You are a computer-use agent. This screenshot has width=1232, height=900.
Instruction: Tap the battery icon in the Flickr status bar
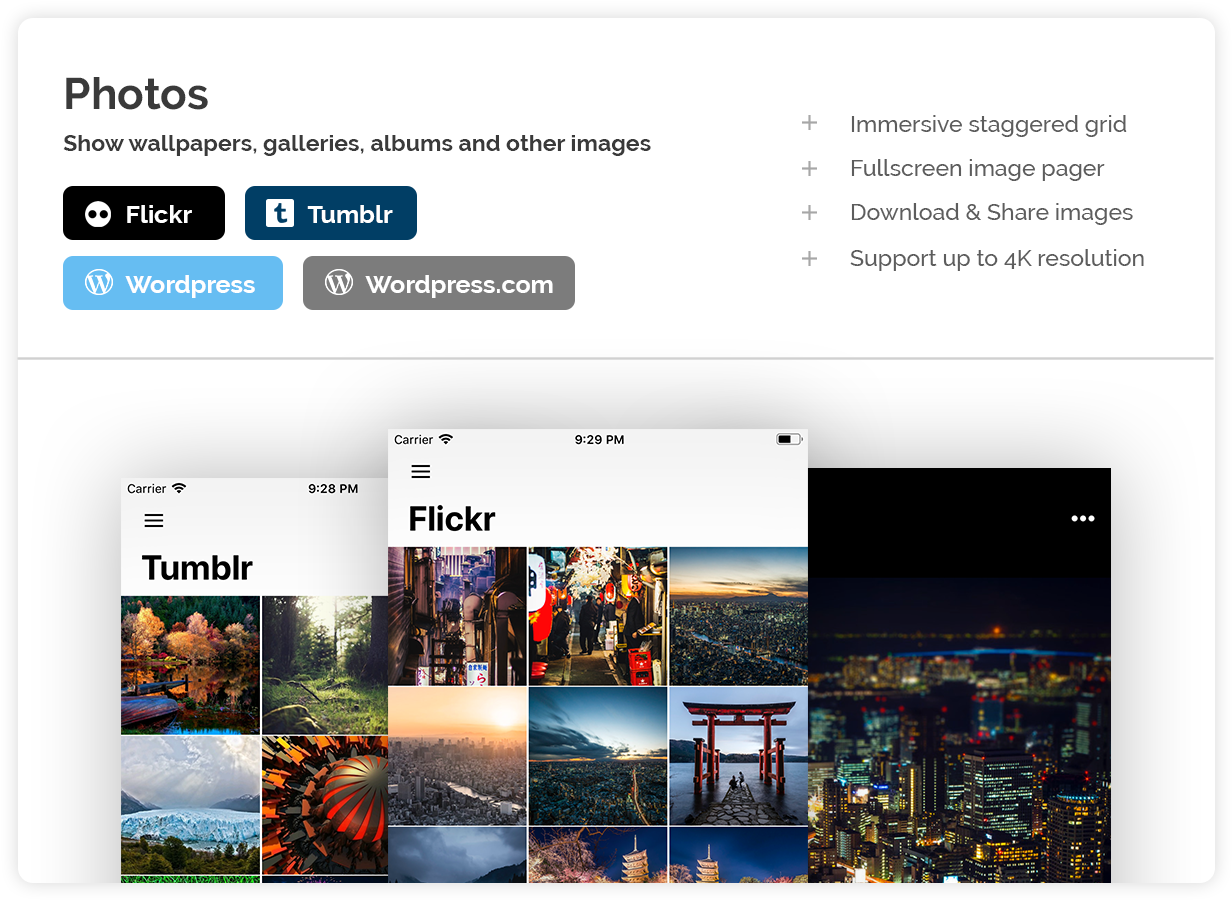pyautogui.click(x=790, y=439)
